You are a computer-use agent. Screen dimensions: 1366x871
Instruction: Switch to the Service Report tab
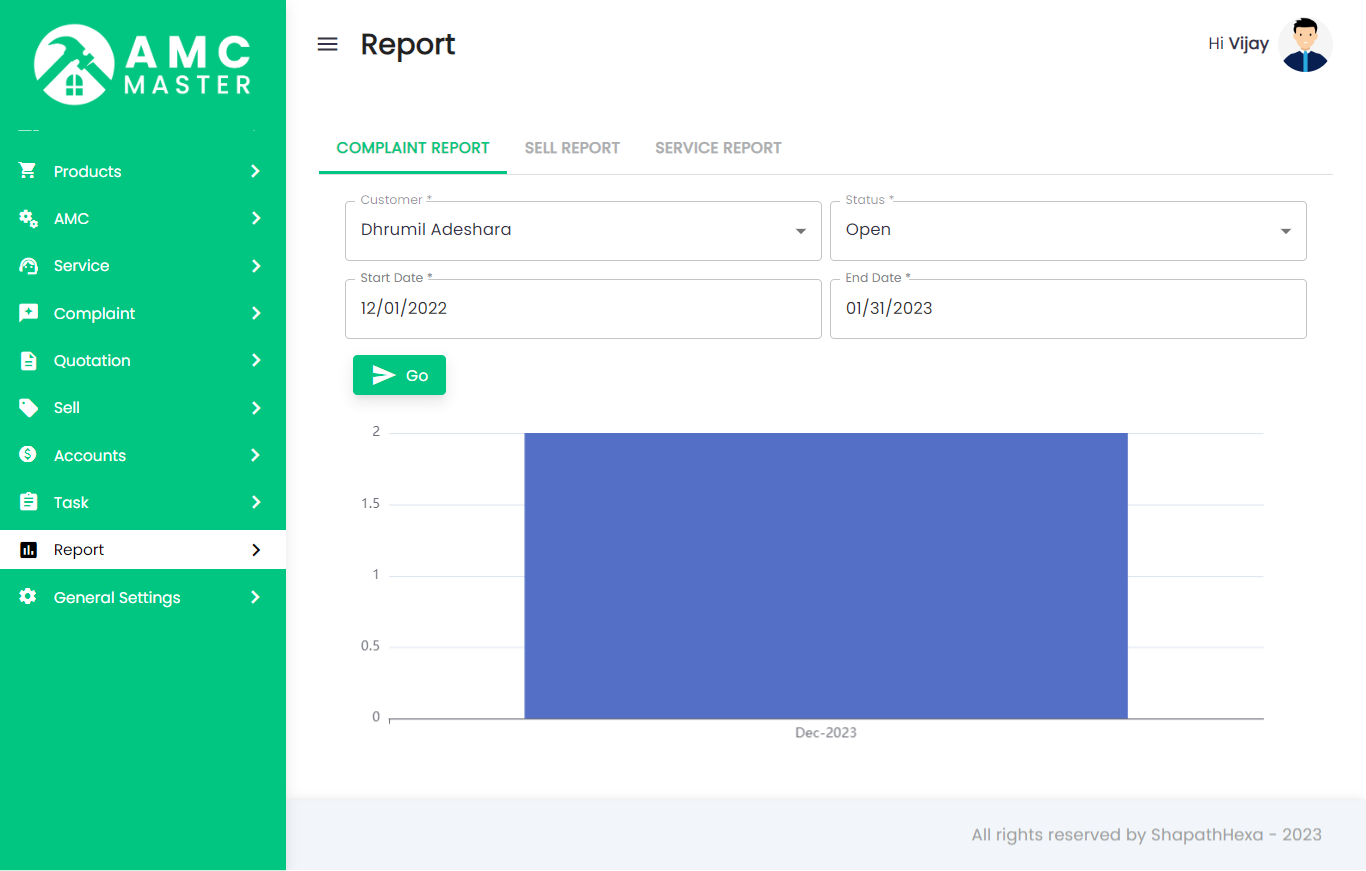click(718, 148)
